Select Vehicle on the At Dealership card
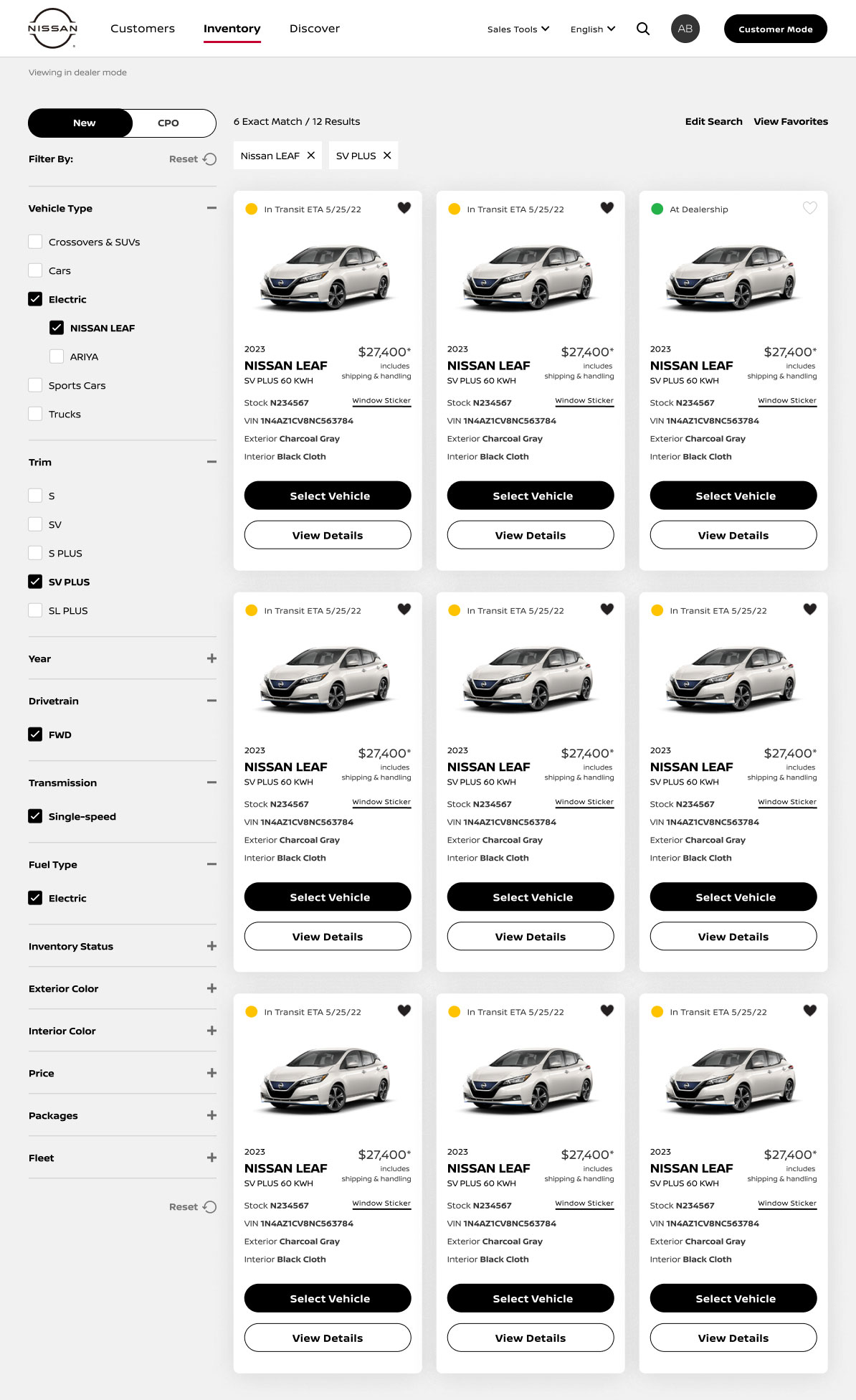Screen dimensions: 856x1400 [x=733, y=496]
